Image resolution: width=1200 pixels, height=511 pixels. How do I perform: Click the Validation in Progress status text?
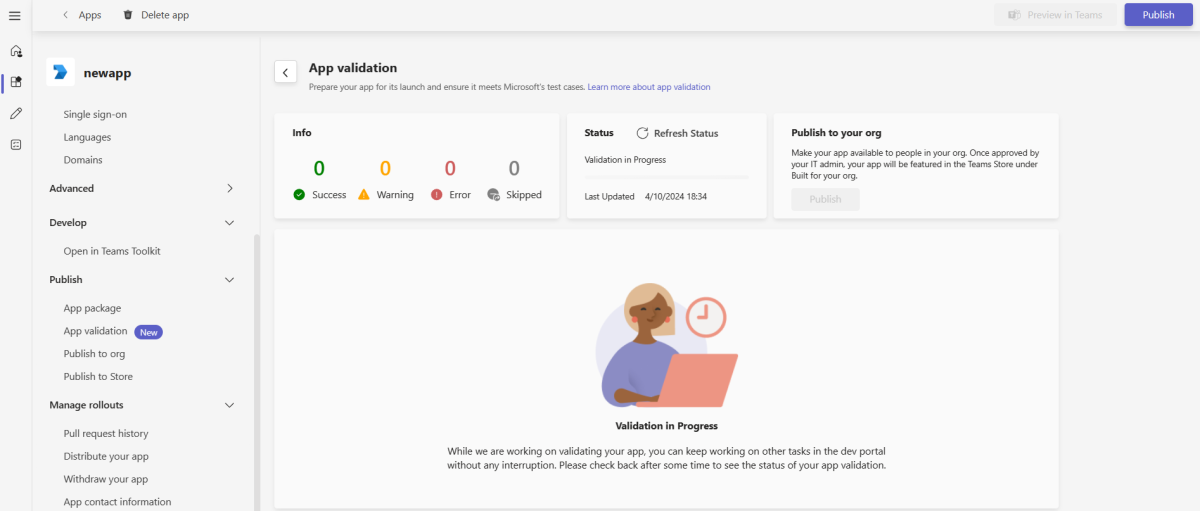tap(625, 160)
